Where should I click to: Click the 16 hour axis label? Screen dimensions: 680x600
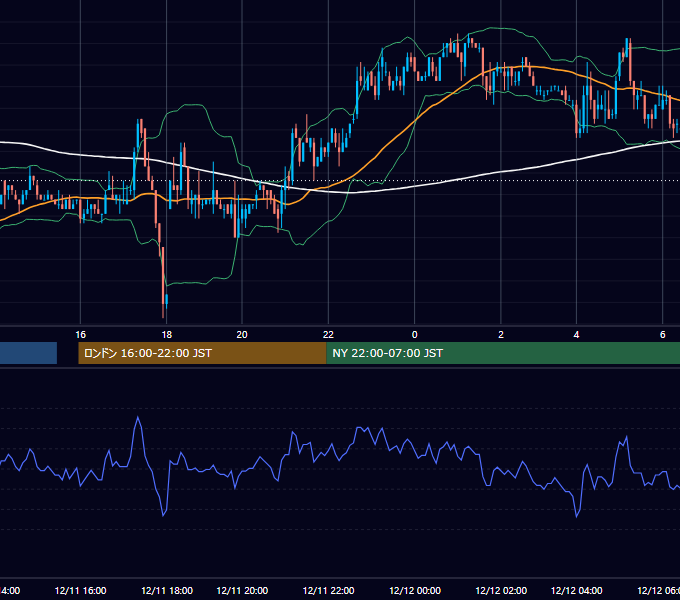tap(81, 335)
